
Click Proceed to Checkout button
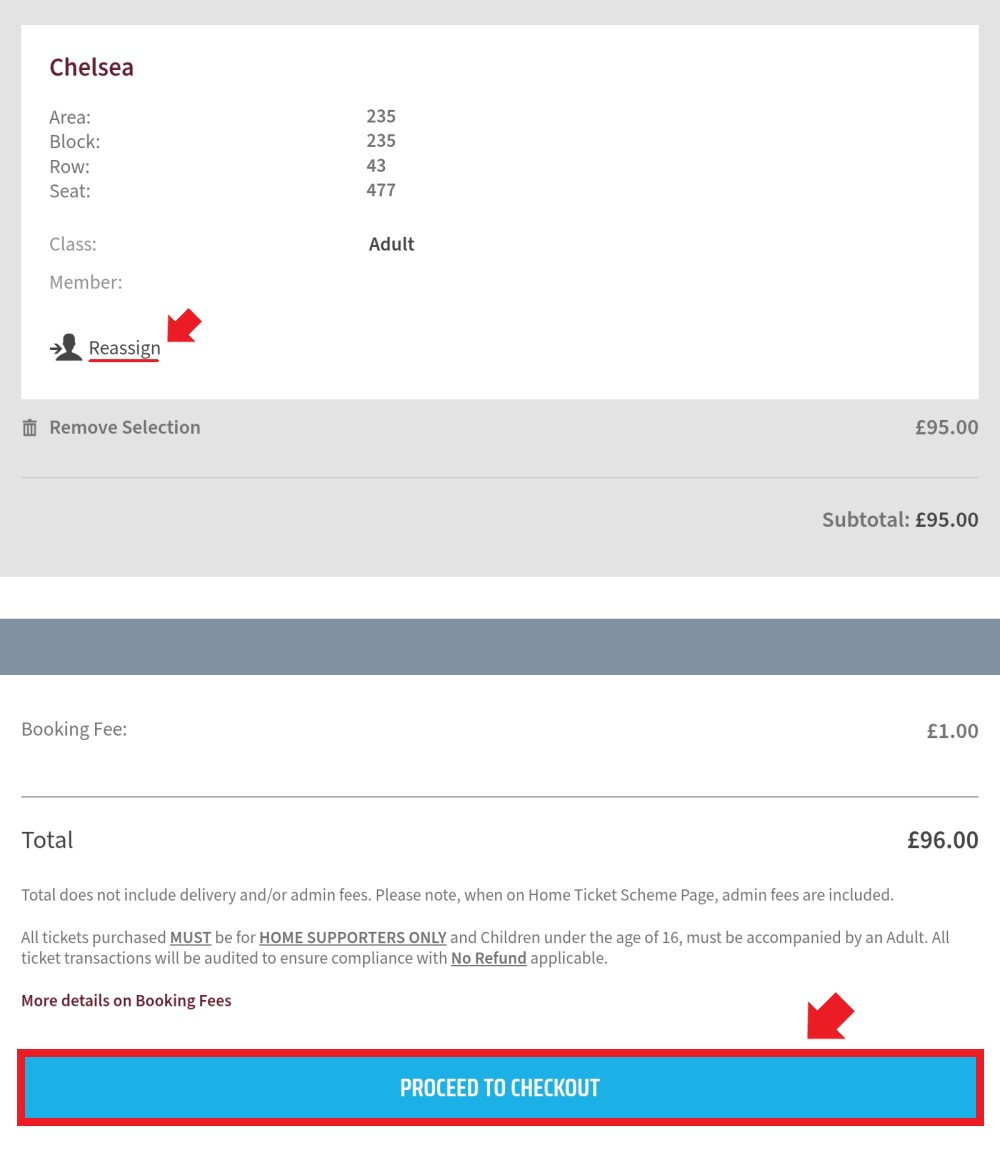click(x=500, y=1088)
